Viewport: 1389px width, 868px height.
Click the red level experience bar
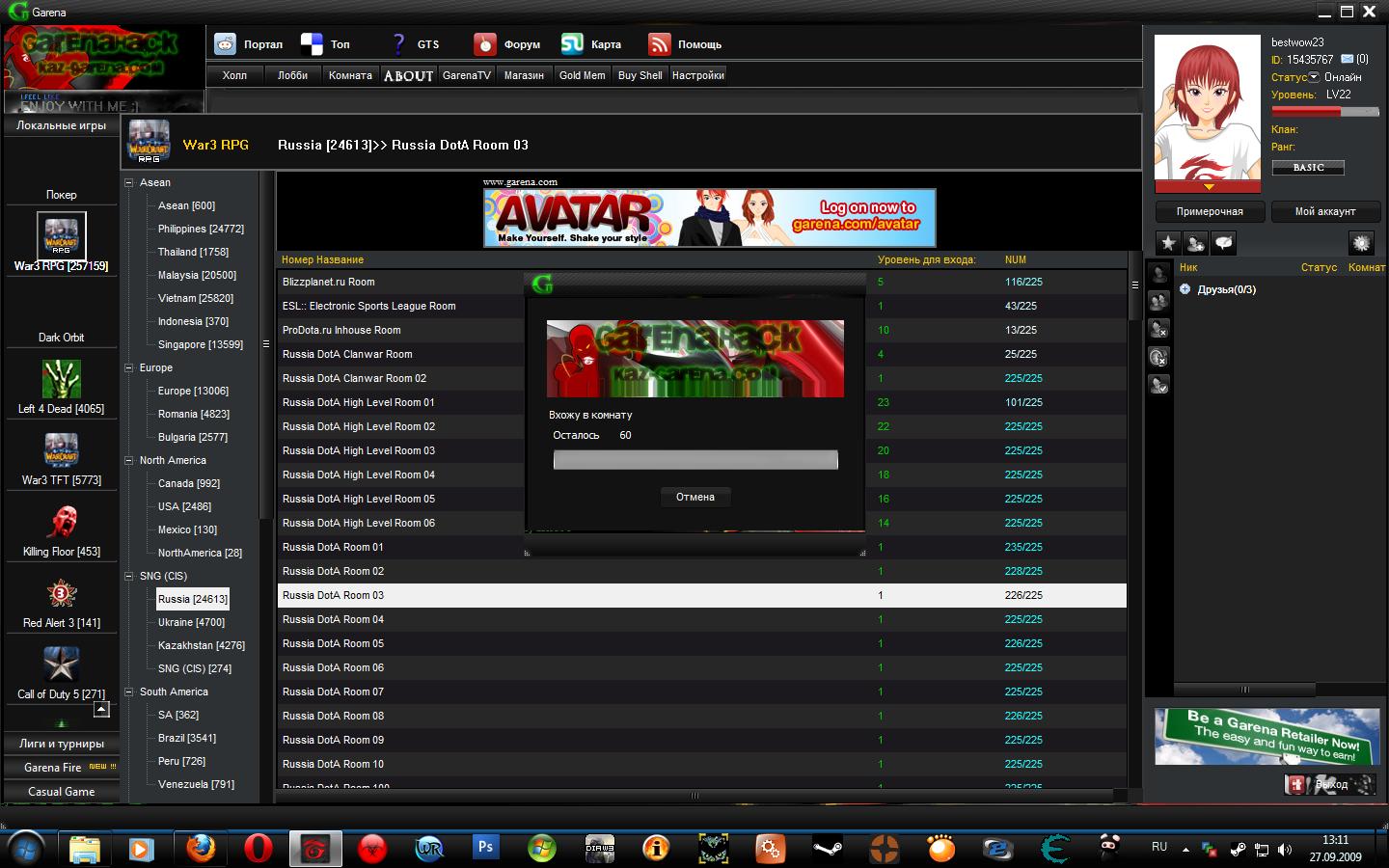point(1324,112)
